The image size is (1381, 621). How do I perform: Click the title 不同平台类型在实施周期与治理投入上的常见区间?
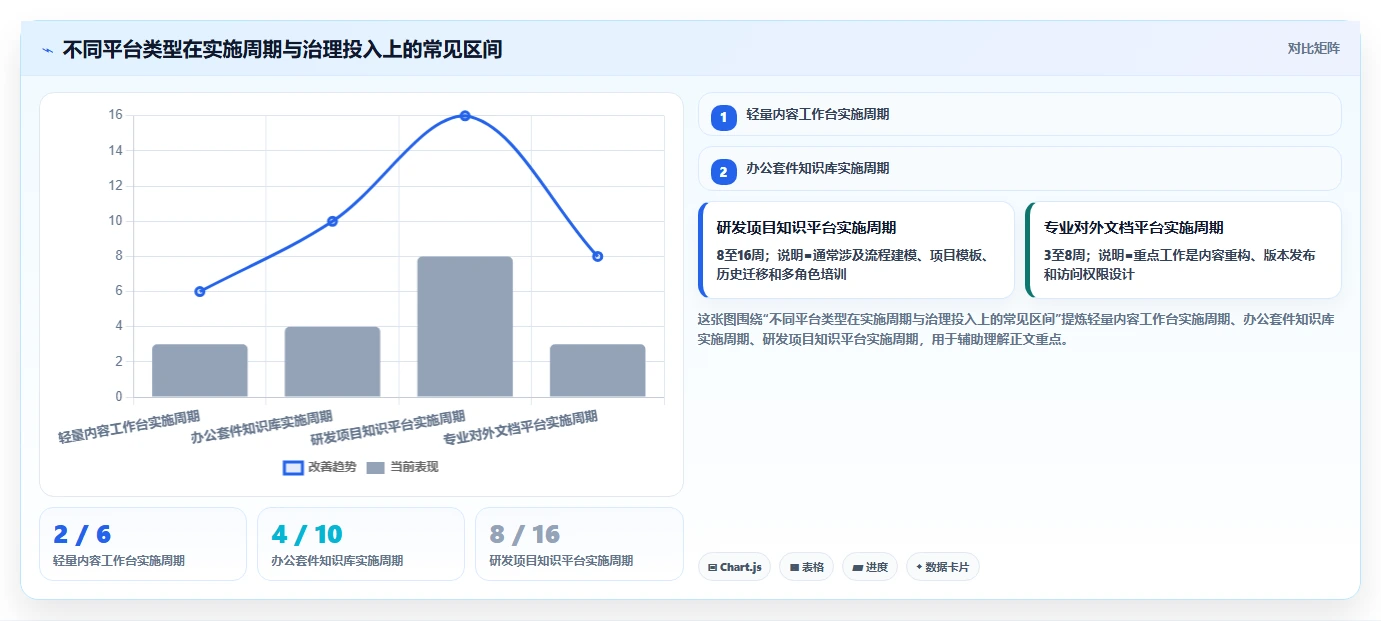click(x=282, y=49)
